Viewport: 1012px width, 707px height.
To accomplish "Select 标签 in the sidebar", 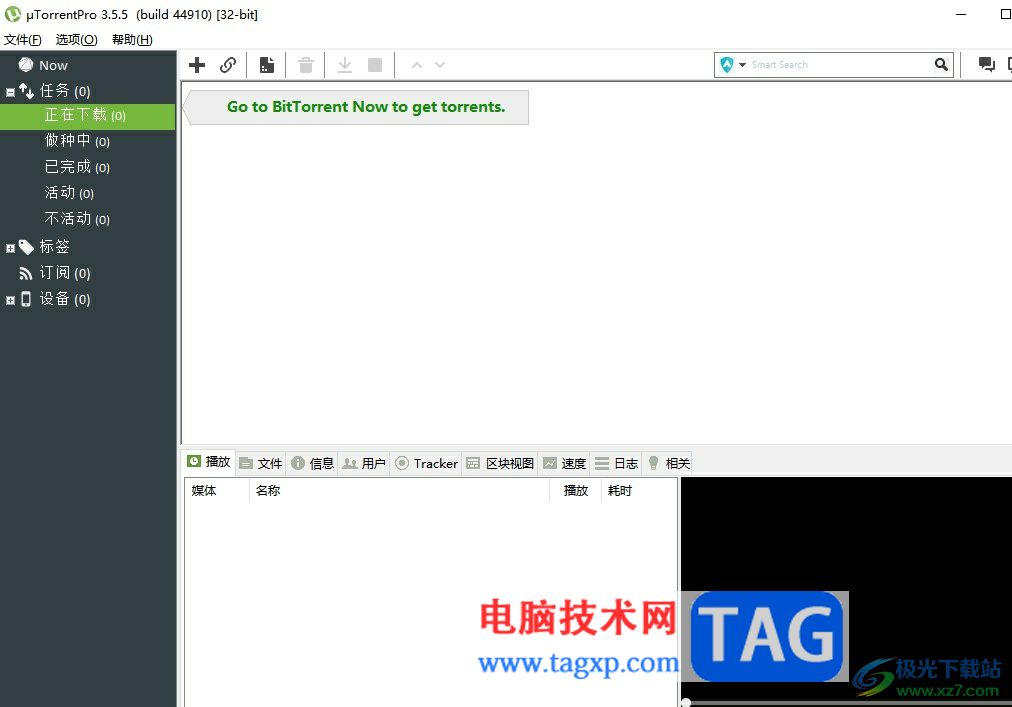I will coord(54,247).
